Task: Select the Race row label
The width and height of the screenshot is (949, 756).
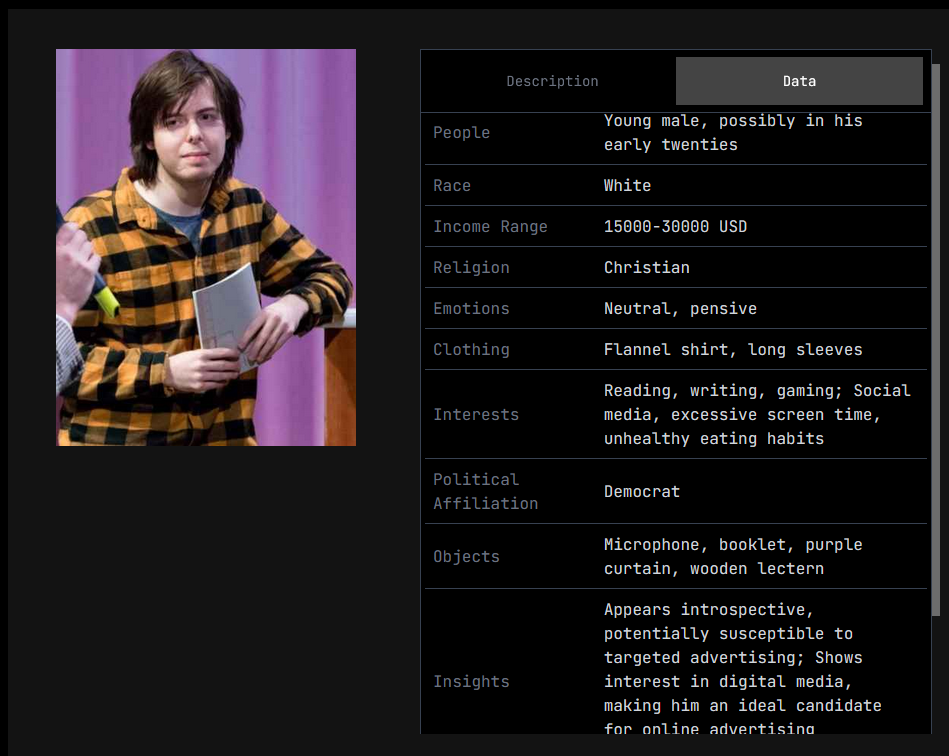Action: 452,186
